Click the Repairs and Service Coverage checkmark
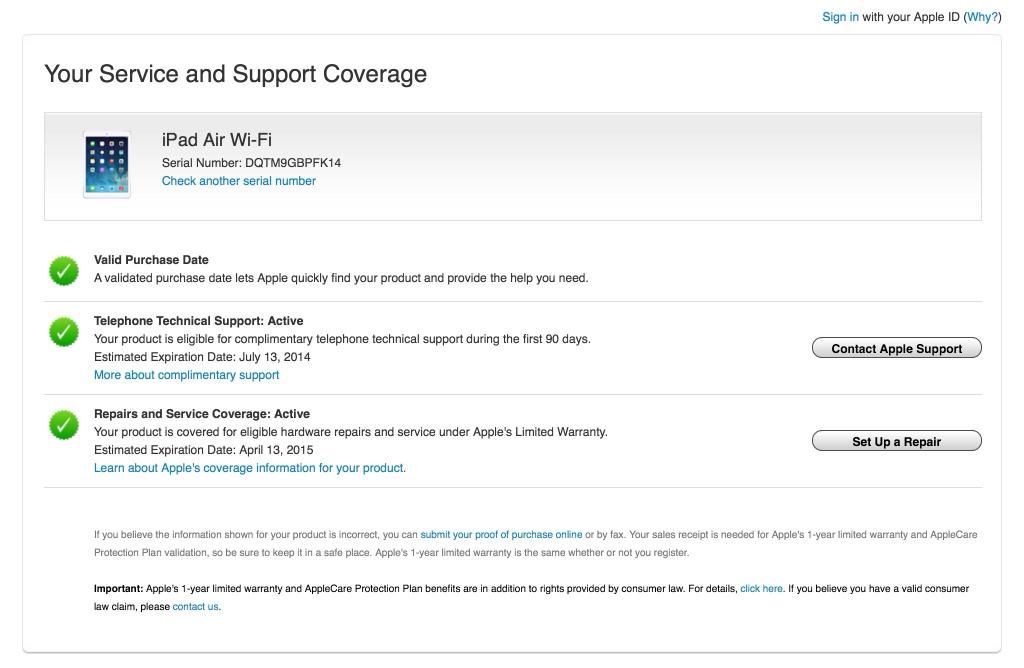Screen dimensions: 1024x668 (x=64, y=425)
